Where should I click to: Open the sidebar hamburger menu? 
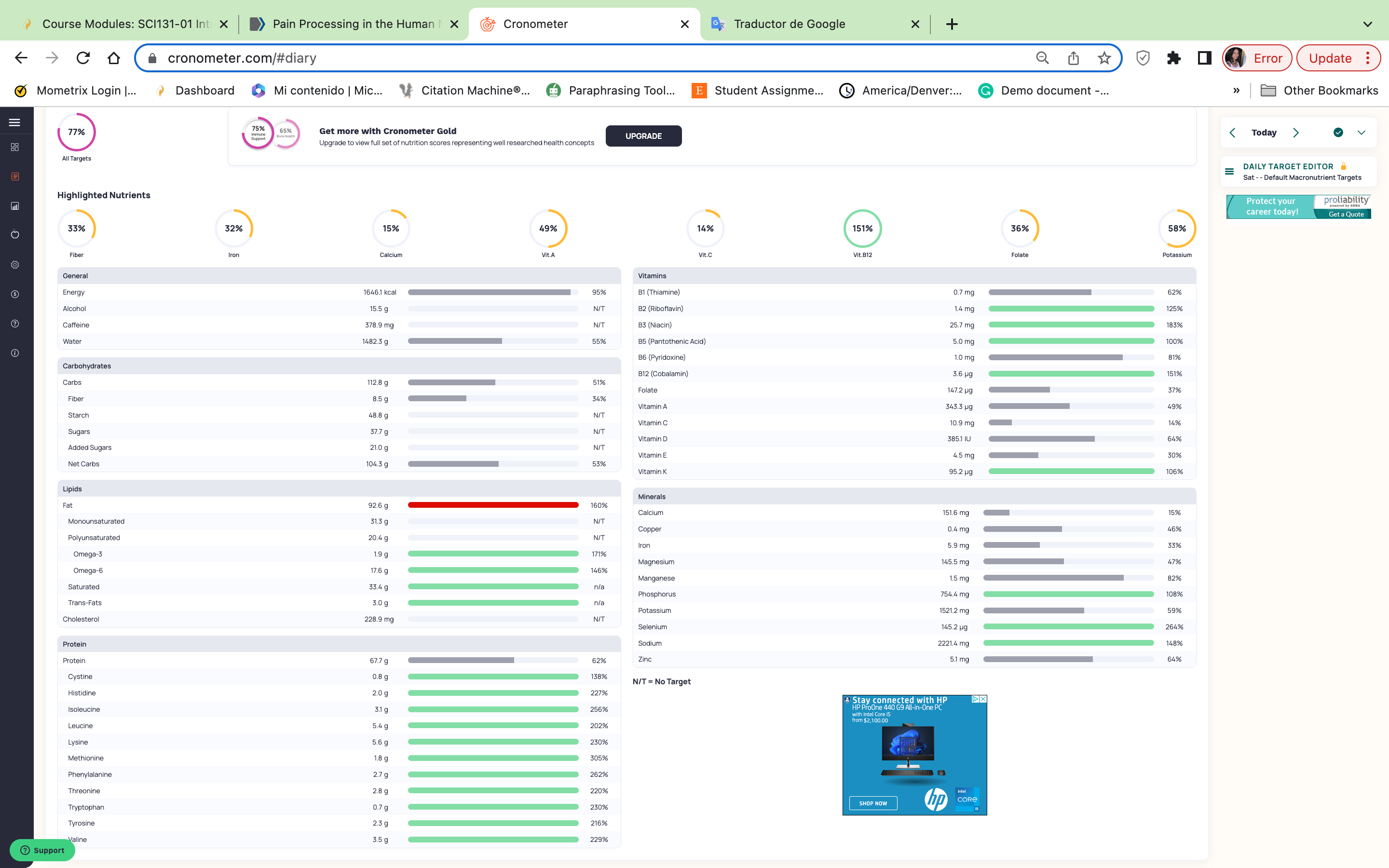(x=15, y=122)
